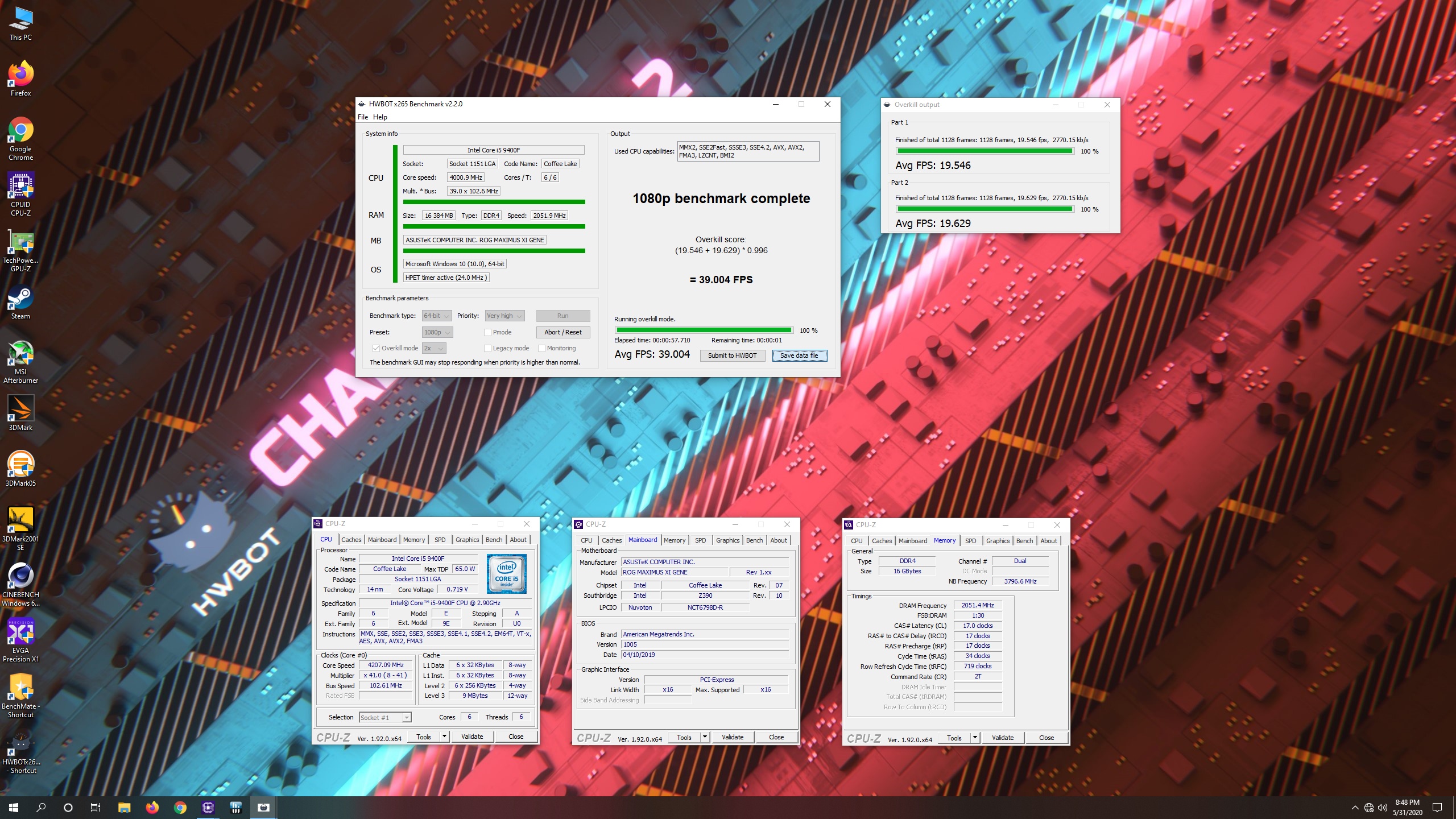
Task: Open Task View in taskbar
Action: coord(96,808)
